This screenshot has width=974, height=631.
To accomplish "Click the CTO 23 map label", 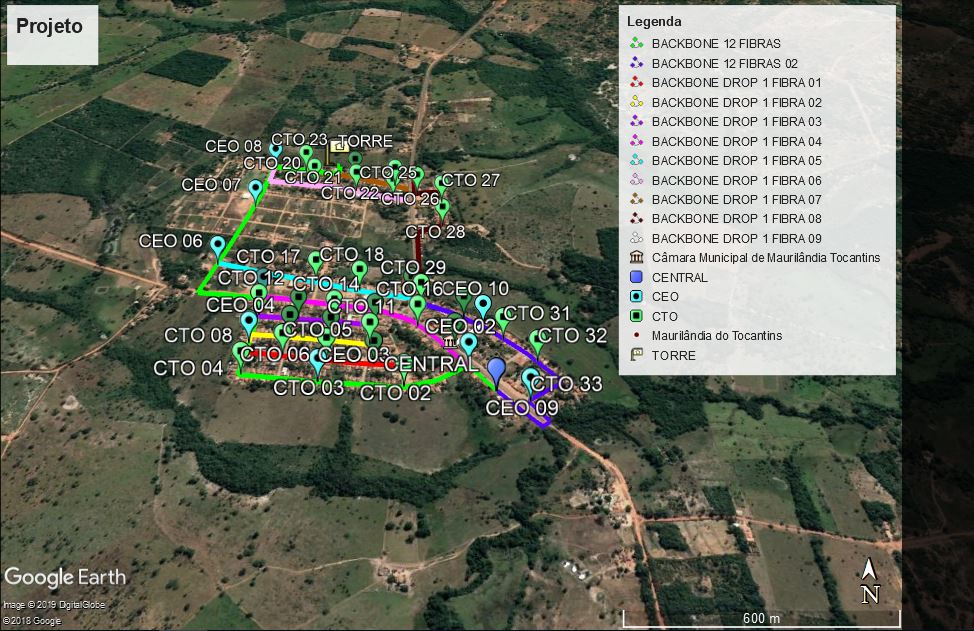I will click(299, 139).
